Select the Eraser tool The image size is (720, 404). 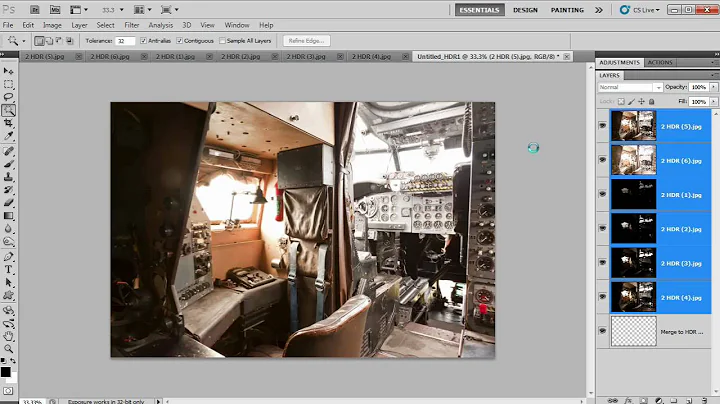point(8,202)
